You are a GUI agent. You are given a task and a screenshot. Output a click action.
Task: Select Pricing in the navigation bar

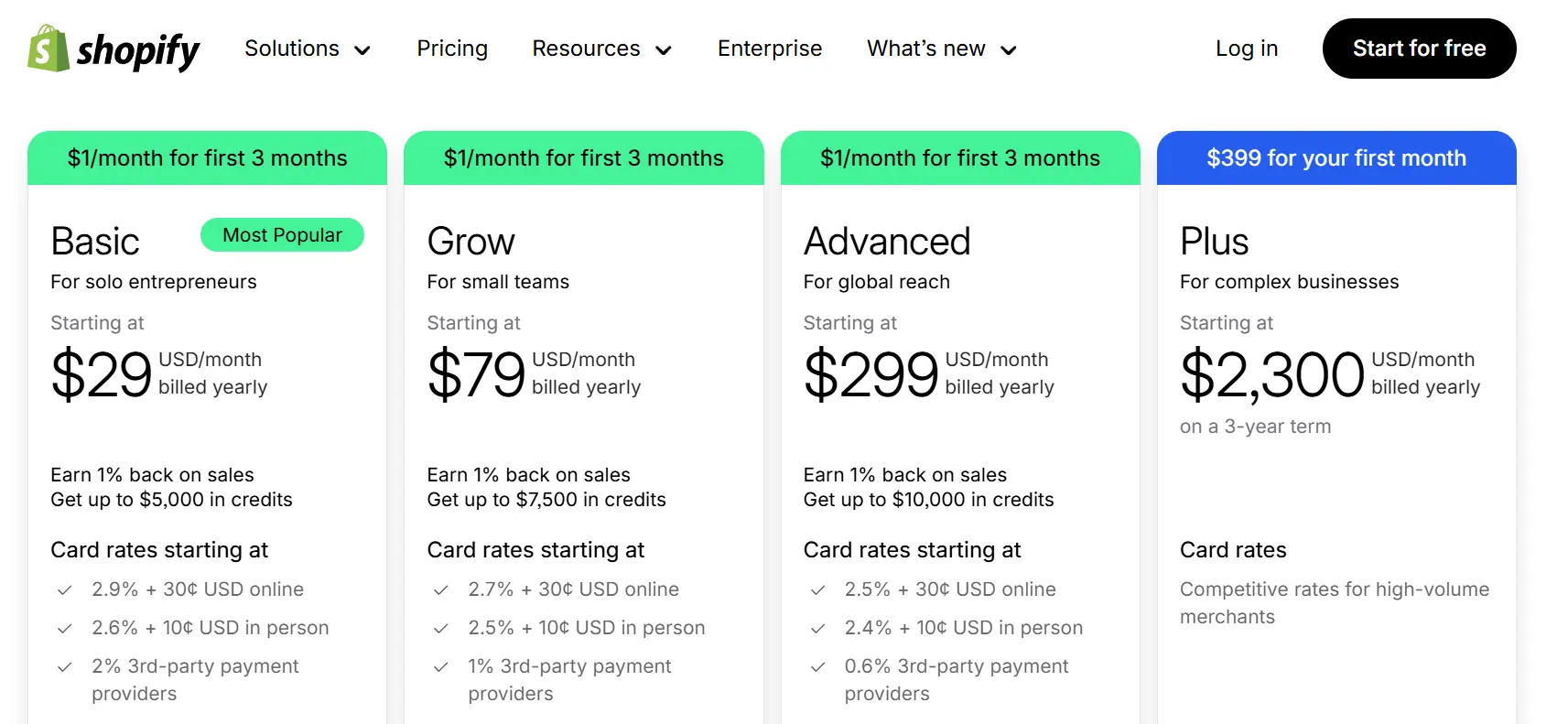(452, 49)
